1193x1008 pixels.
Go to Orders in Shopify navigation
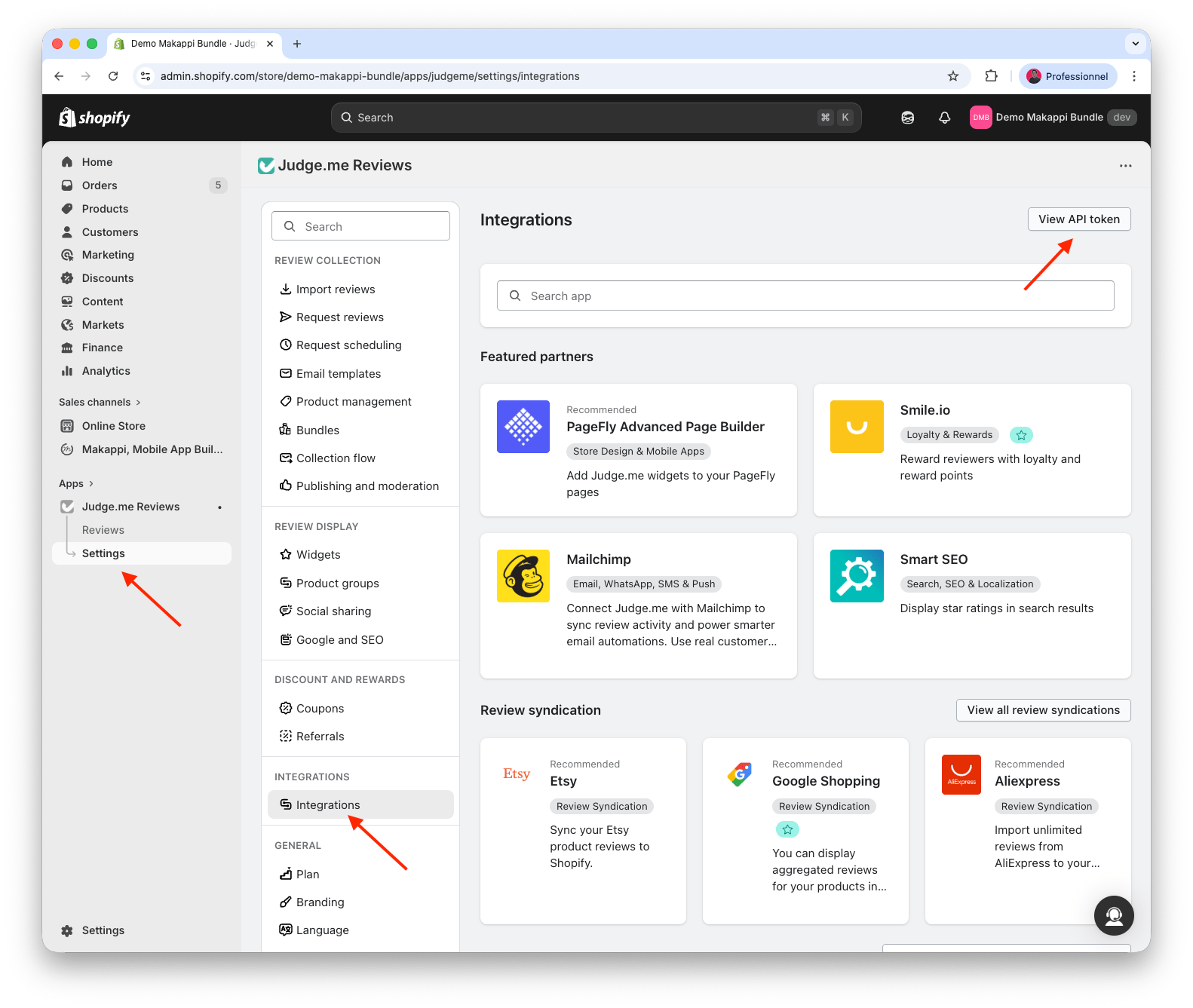pos(100,185)
